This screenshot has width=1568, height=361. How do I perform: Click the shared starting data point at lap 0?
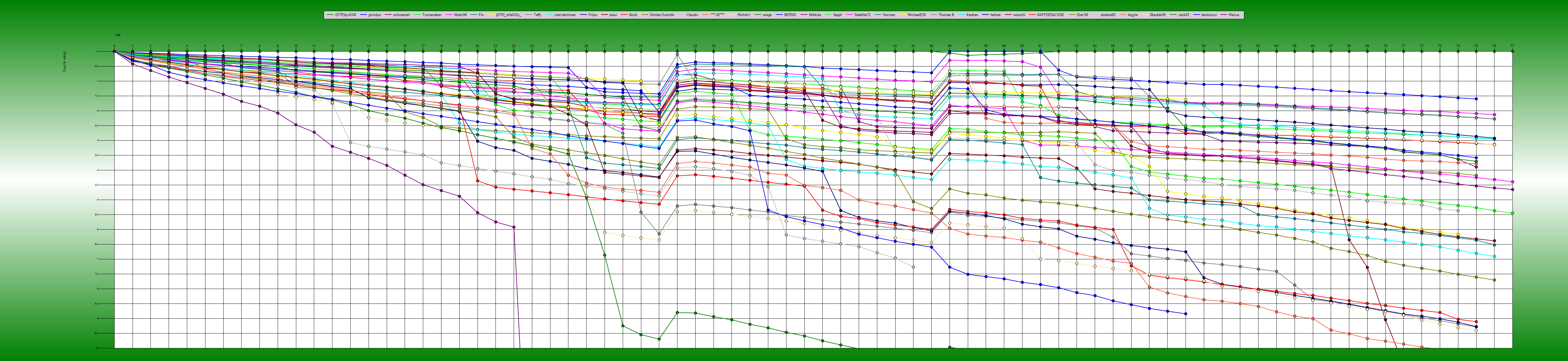pyautogui.click(x=114, y=52)
